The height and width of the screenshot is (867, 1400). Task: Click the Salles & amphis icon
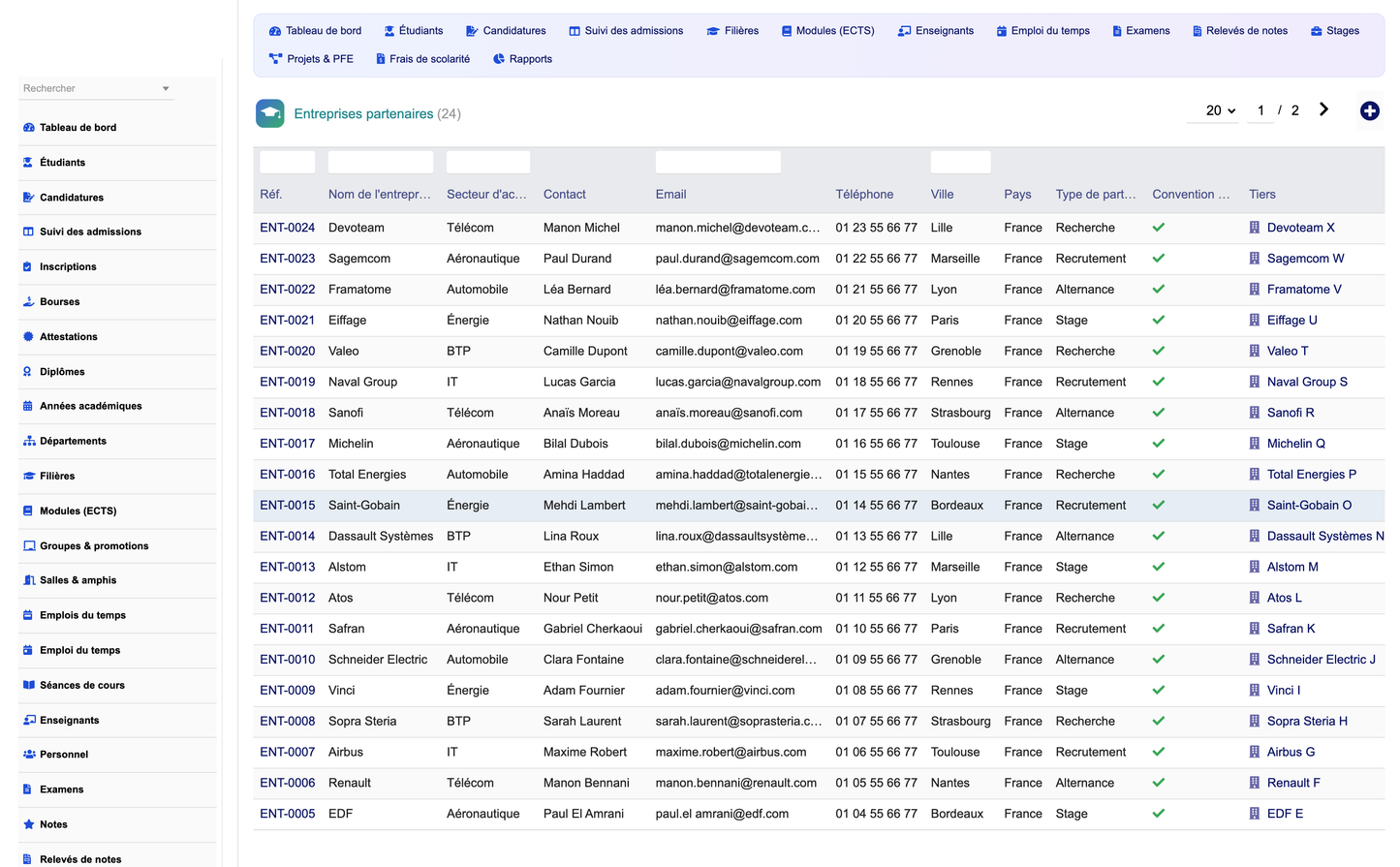tap(28, 580)
